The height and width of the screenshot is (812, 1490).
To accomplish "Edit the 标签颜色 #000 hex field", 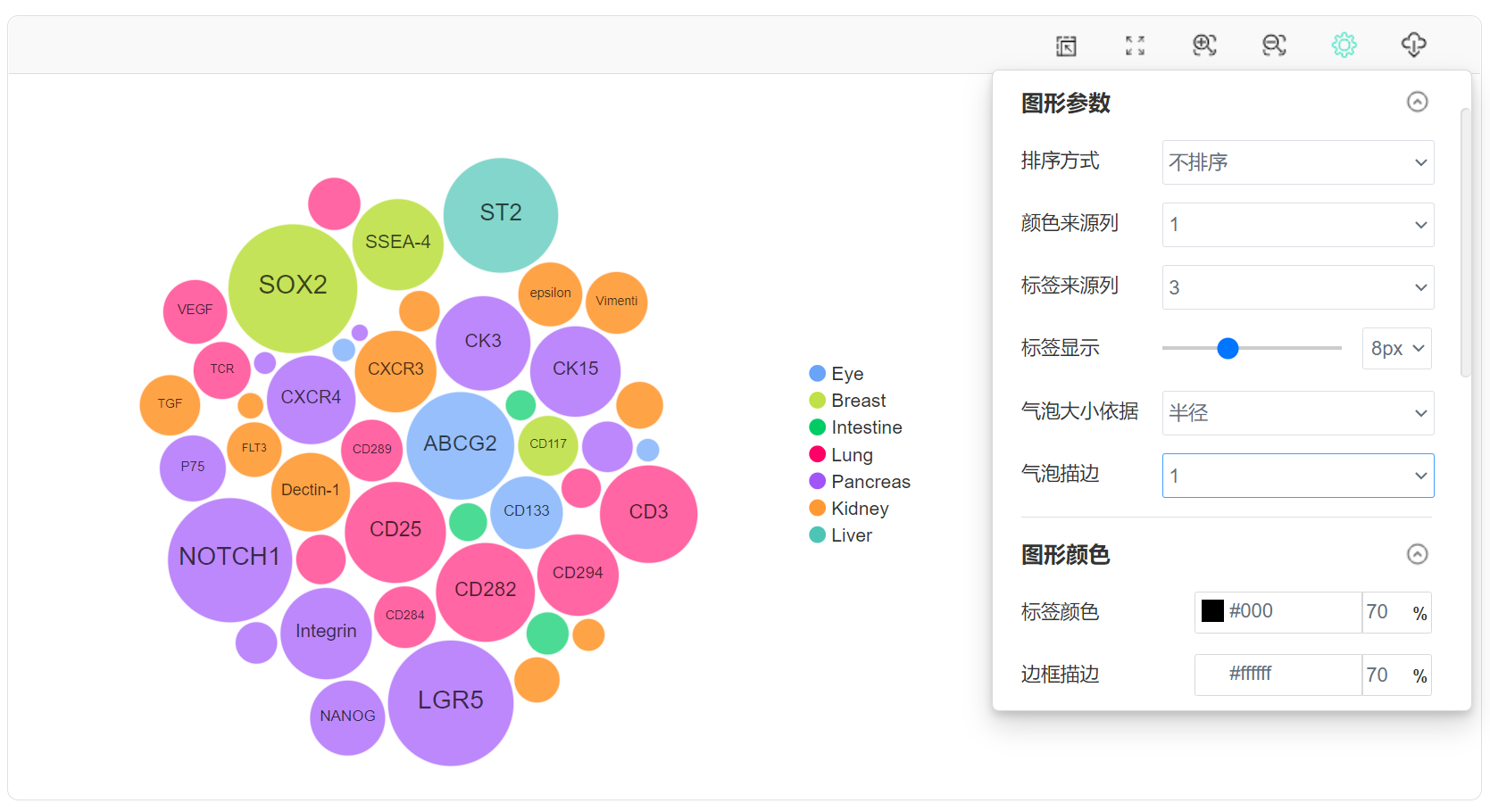I will click(x=1278, y=612).
